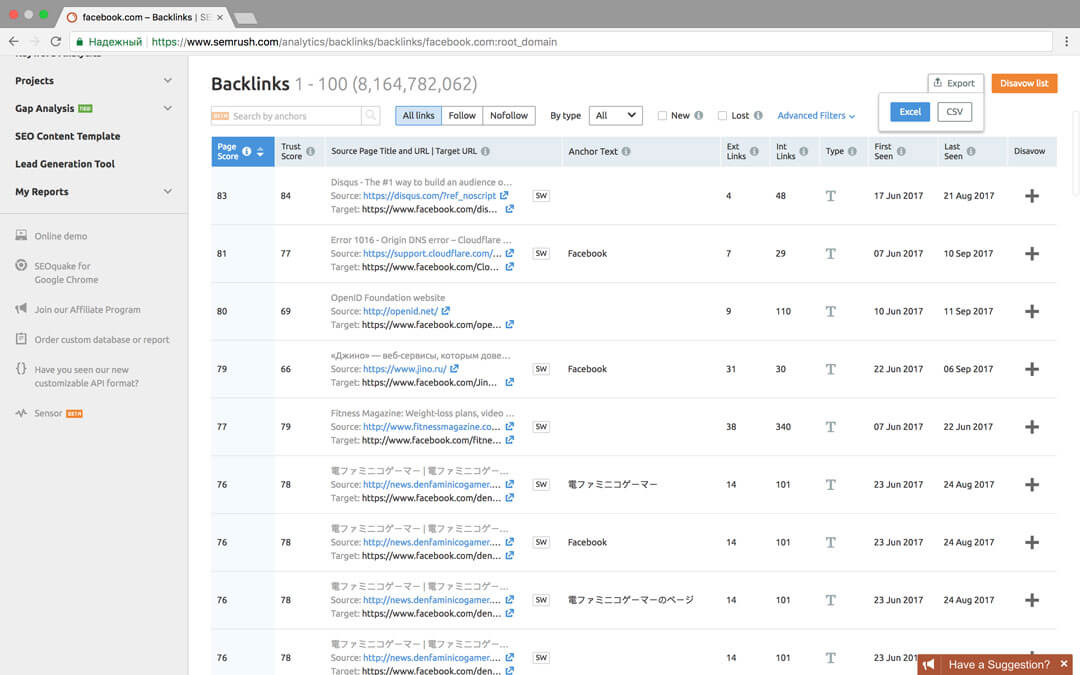Click info icon for First Seen column
The image size is (1080, 675).
[902, 152]
